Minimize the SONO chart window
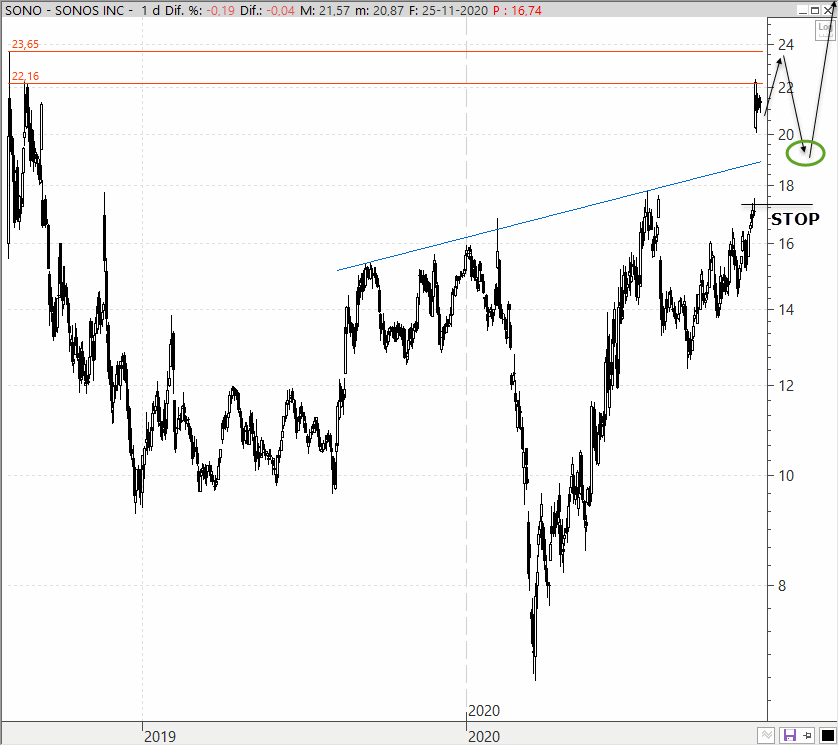 click(802, 11)
